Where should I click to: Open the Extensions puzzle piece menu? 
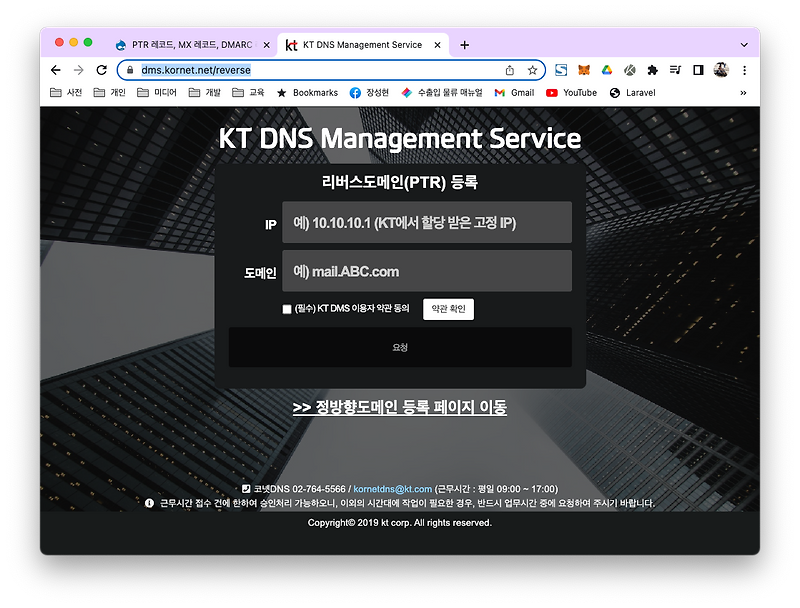pos(652,70)
